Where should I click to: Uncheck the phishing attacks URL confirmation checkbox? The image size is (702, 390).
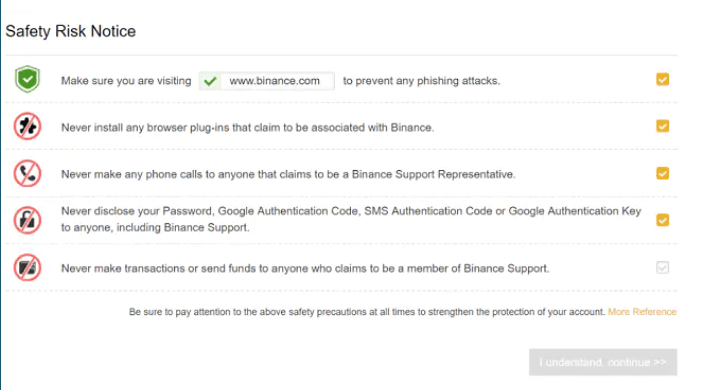pos(663,79)
